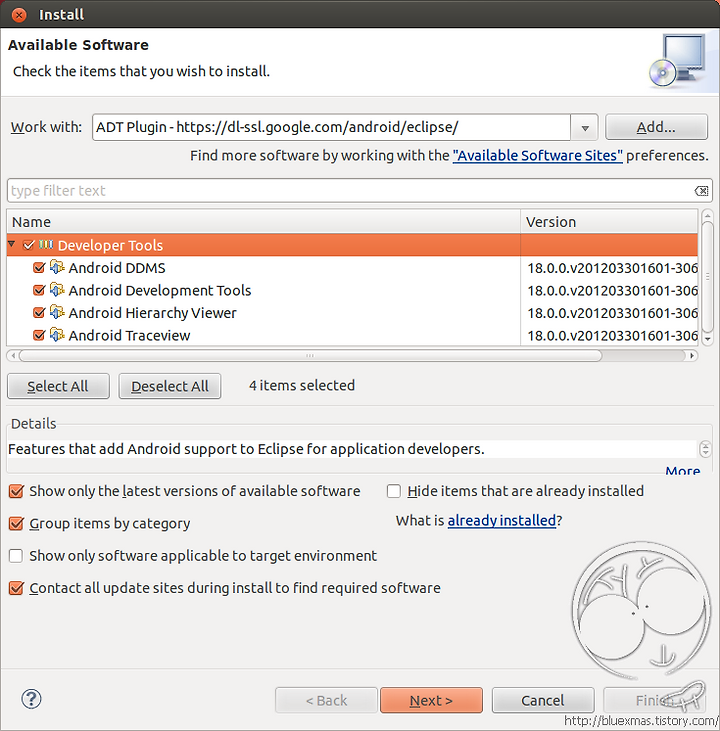Open the already installed link
Image resolution: width=720 pixels, height=731 pixels.
coord(502,520)
